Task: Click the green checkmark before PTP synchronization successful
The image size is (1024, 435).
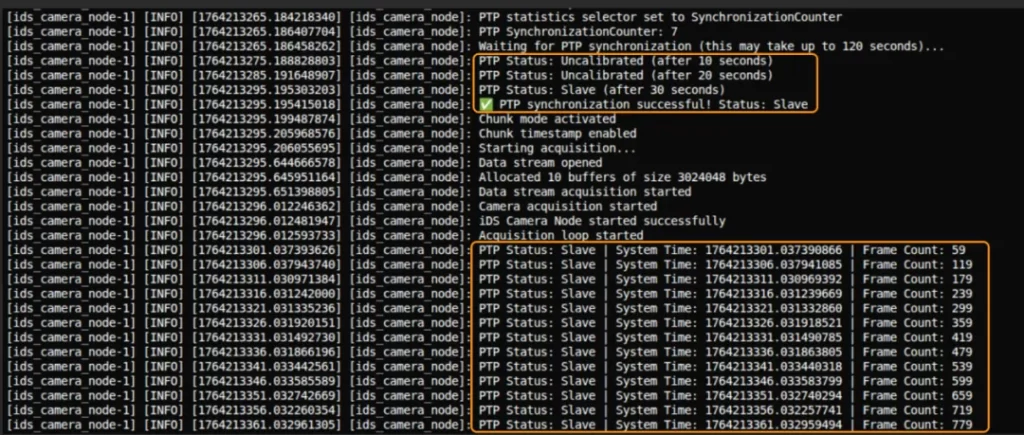Action: point(486,105)
